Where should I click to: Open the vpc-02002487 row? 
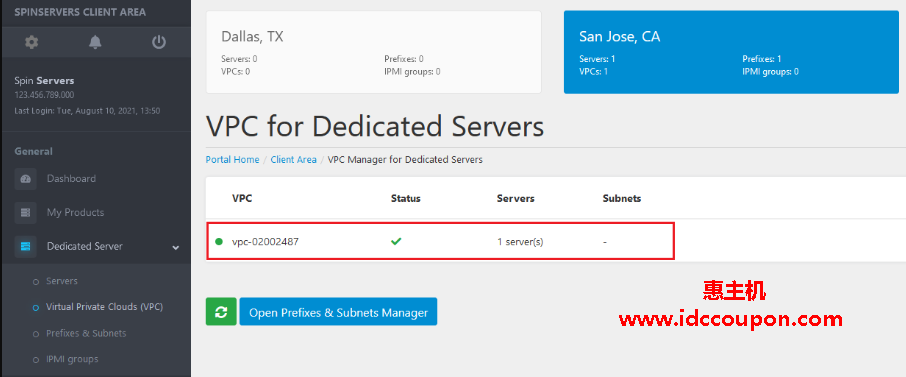(440, 241)
